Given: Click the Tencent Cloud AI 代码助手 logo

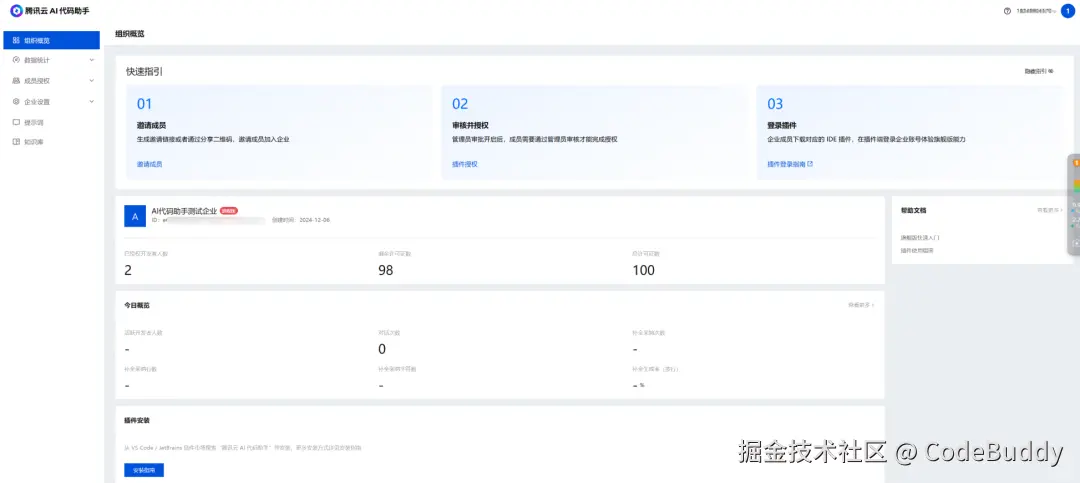Looking at the screenshot, I should 49,11.
